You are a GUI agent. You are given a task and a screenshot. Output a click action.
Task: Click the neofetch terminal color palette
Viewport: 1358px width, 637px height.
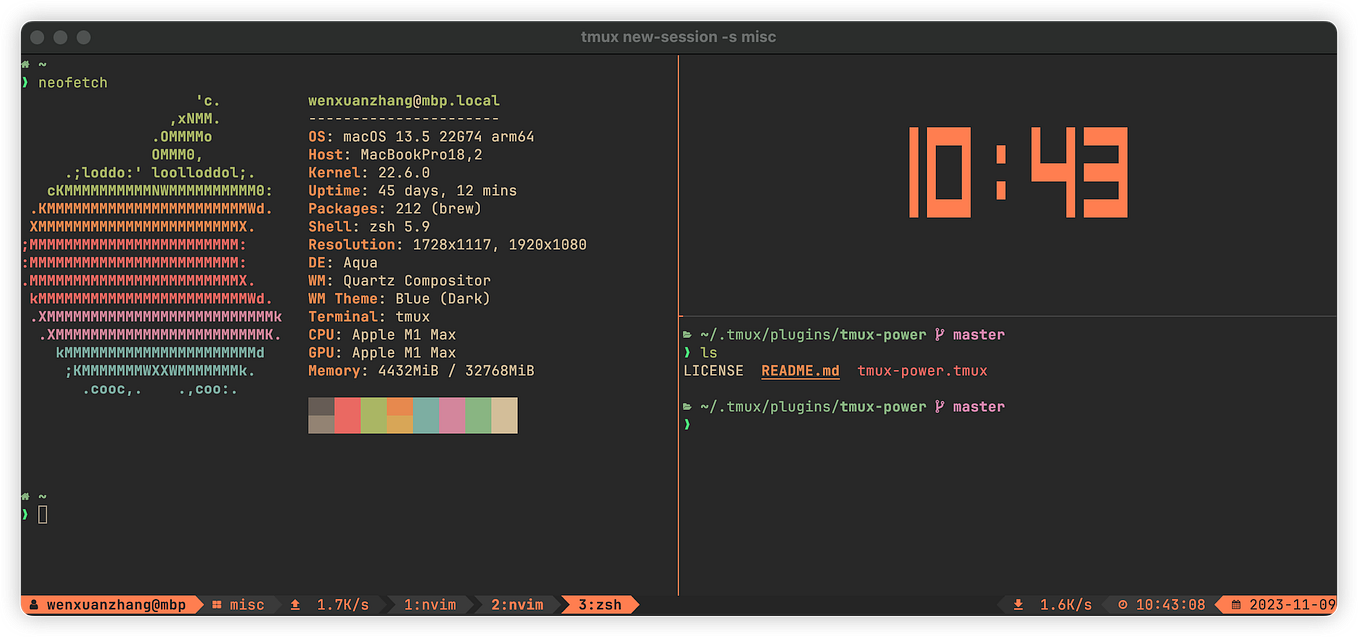point(412,415)
